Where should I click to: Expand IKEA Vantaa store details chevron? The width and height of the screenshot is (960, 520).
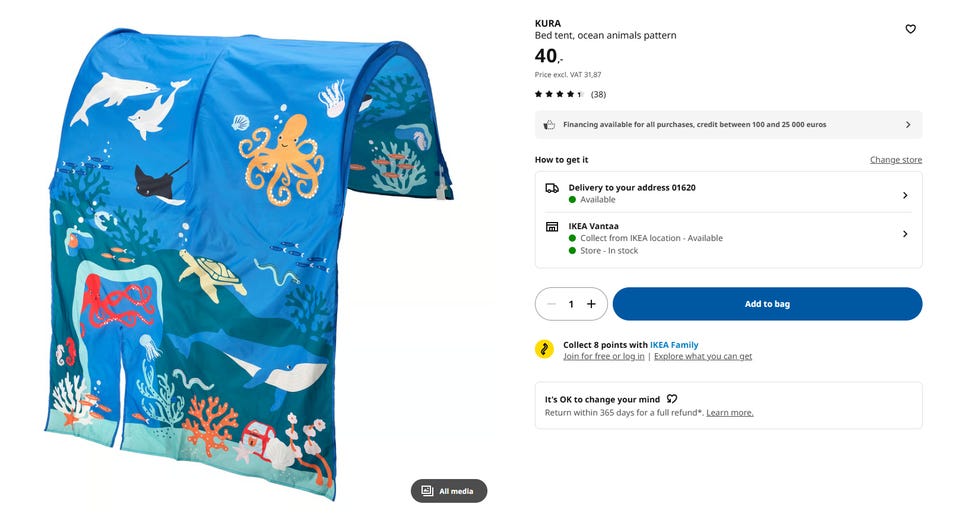[x=905, y=234]
